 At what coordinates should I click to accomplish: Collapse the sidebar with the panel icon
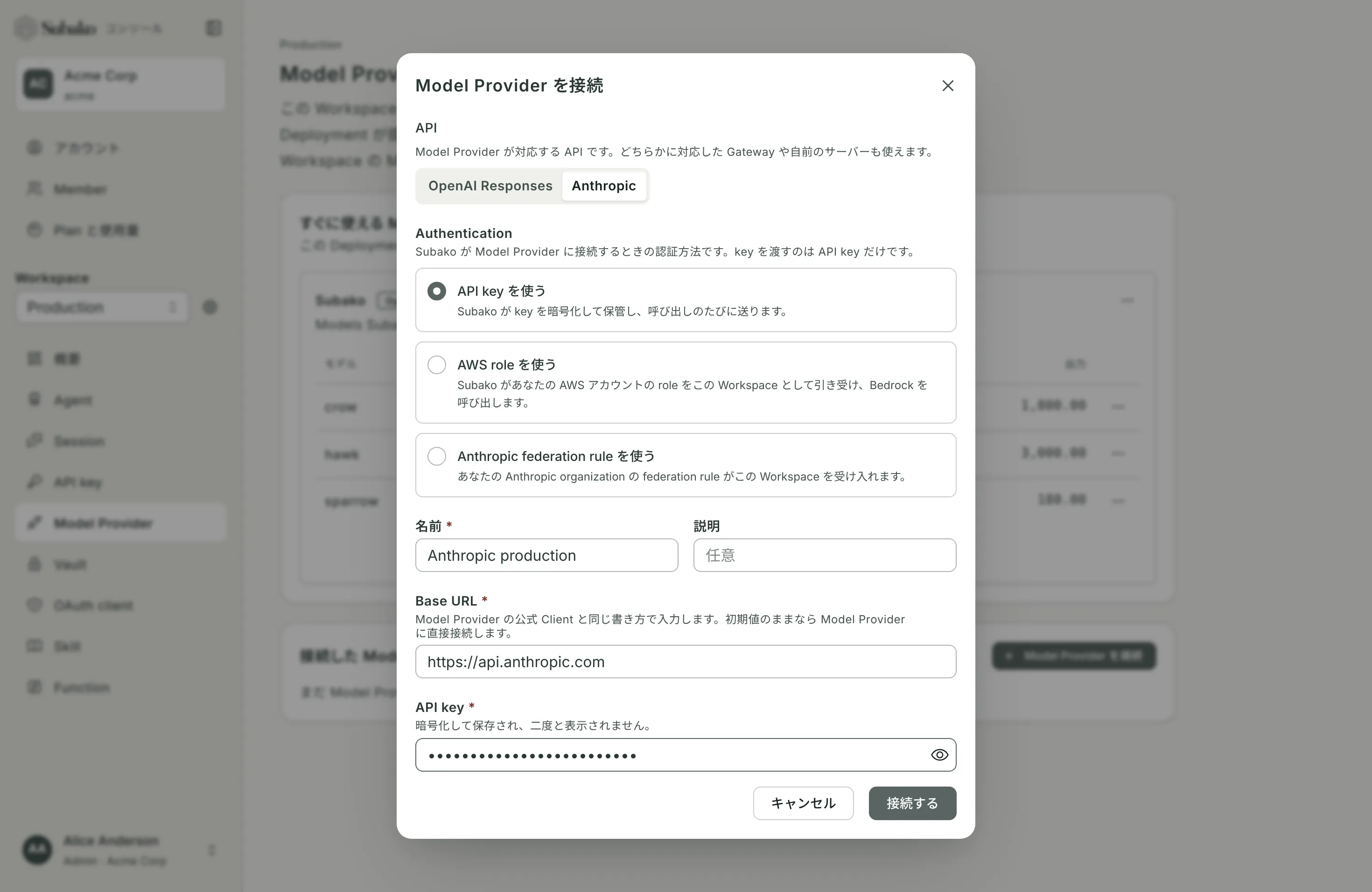coord(213,28)
